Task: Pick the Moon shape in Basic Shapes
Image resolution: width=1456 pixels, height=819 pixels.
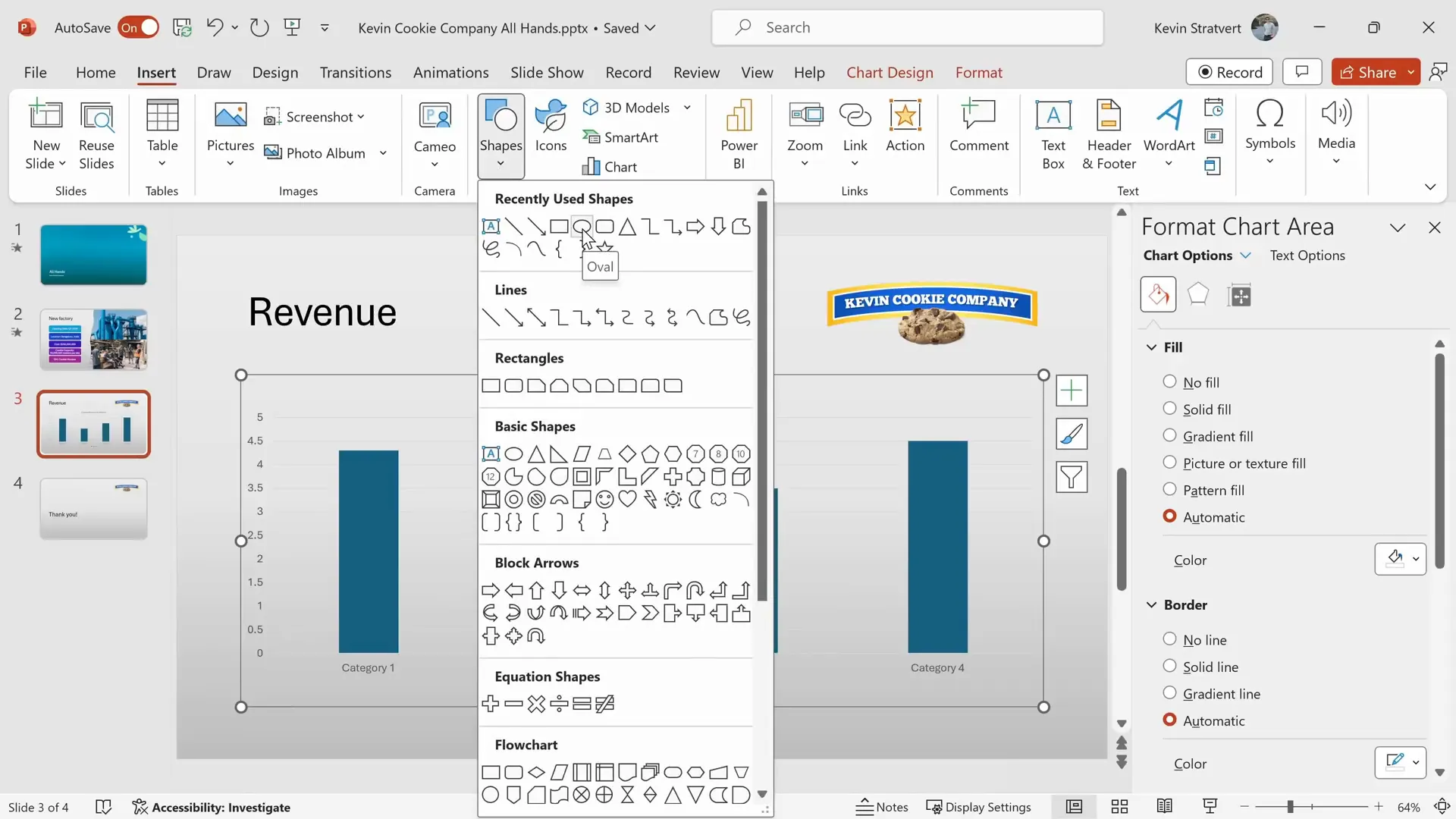Action: pos(695,499)
